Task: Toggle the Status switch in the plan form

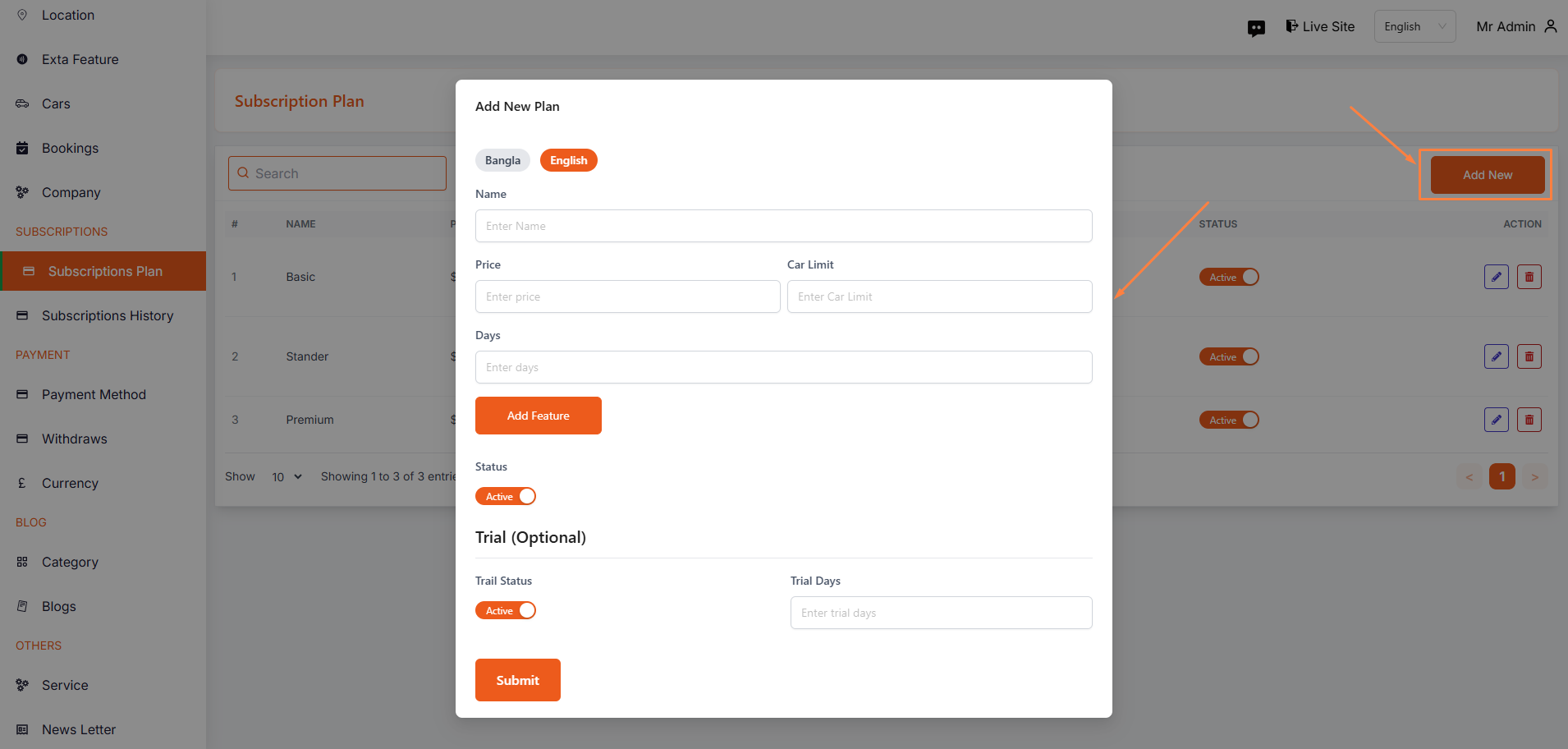Action: (x=506, y=496)
